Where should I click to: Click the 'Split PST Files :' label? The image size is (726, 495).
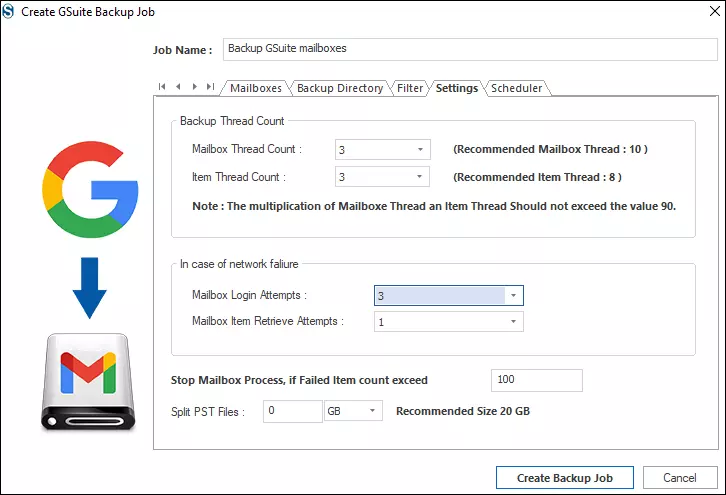coord(208,412)
